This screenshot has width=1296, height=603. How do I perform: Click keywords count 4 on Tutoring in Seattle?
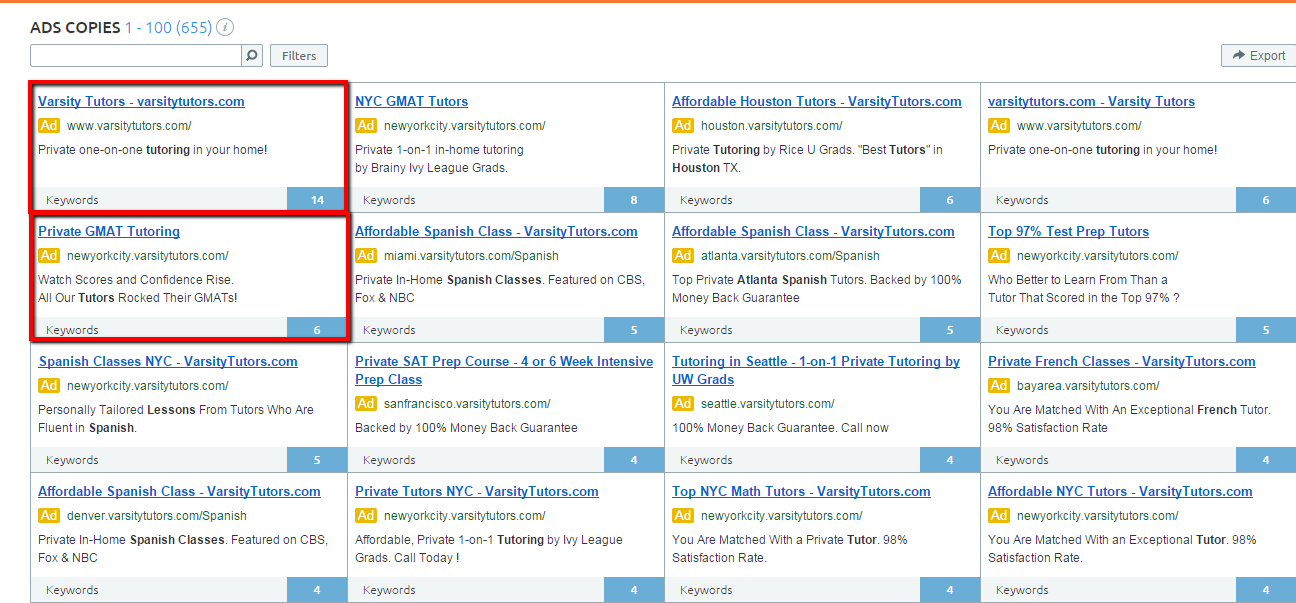point(950,460)
